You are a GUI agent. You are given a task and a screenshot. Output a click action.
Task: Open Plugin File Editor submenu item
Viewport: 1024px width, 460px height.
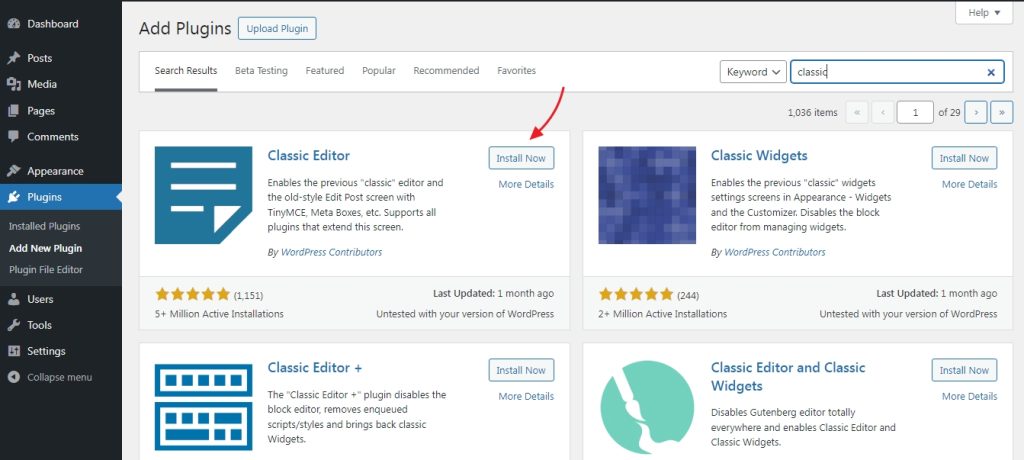click(x=46, y=269)
